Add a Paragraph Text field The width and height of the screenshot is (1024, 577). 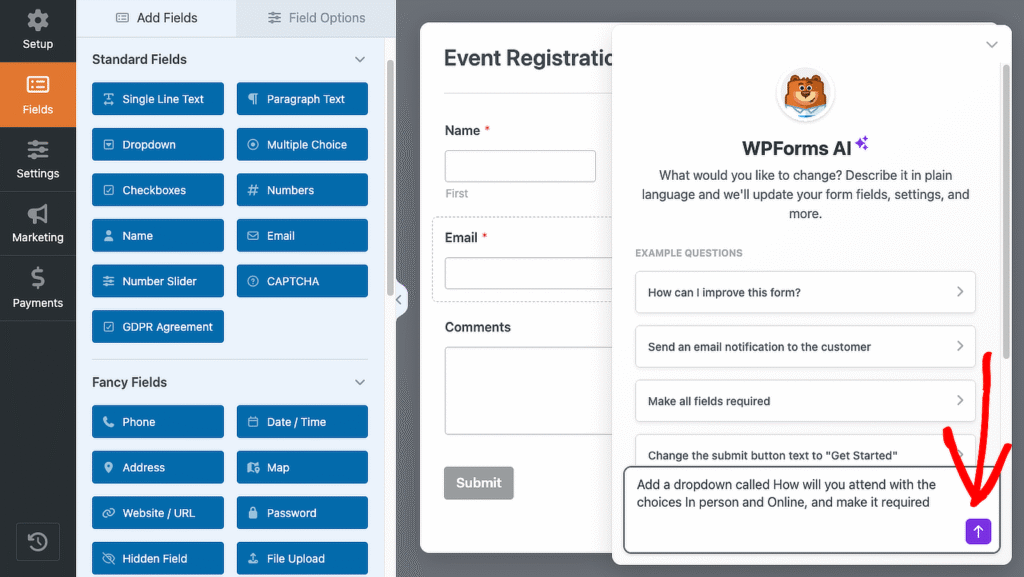click(302, 99)
